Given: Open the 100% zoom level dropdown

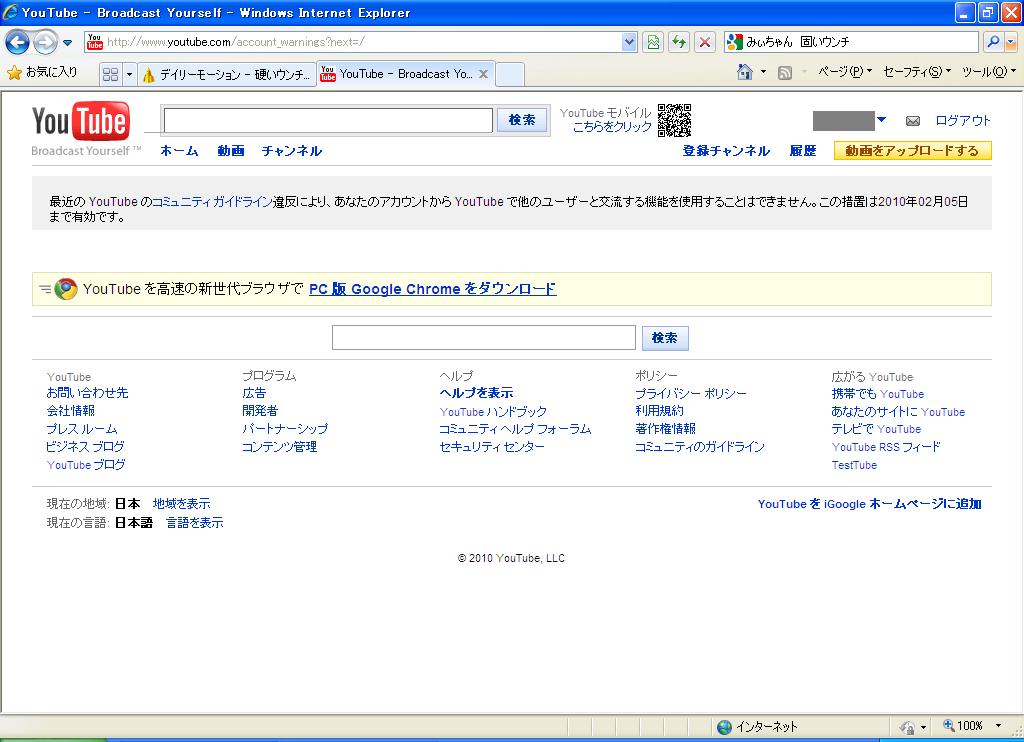Looking at the screenshot, I should point(998,726).
